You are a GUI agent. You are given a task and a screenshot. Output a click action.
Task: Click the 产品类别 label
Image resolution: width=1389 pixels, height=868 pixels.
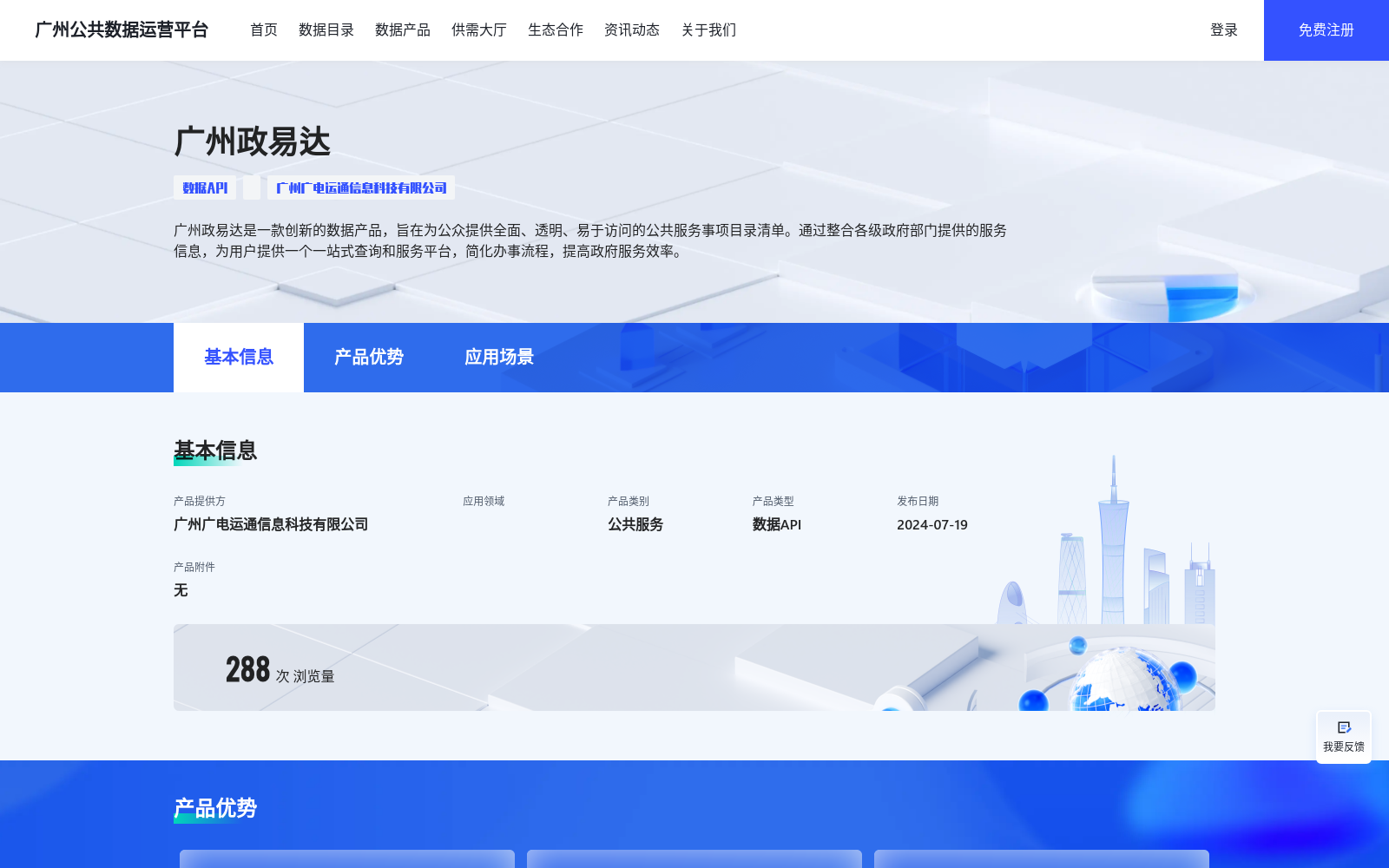tap(629, 501)
